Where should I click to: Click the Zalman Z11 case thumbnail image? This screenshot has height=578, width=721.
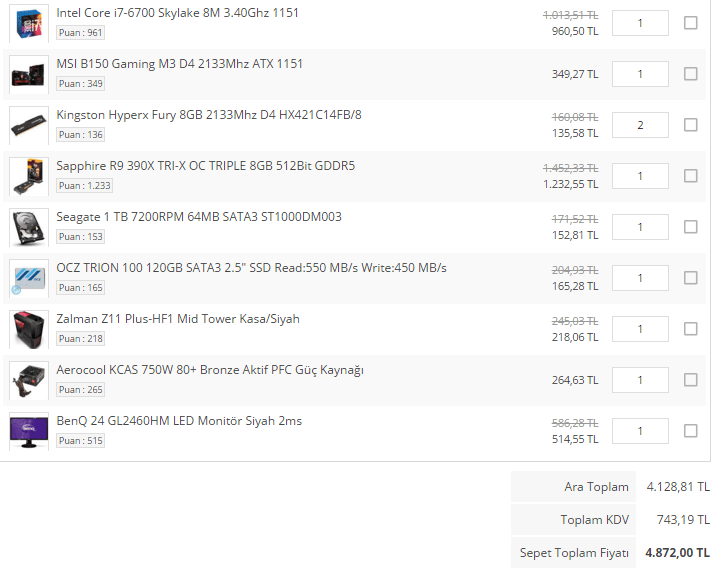click(x=28, y=329)
